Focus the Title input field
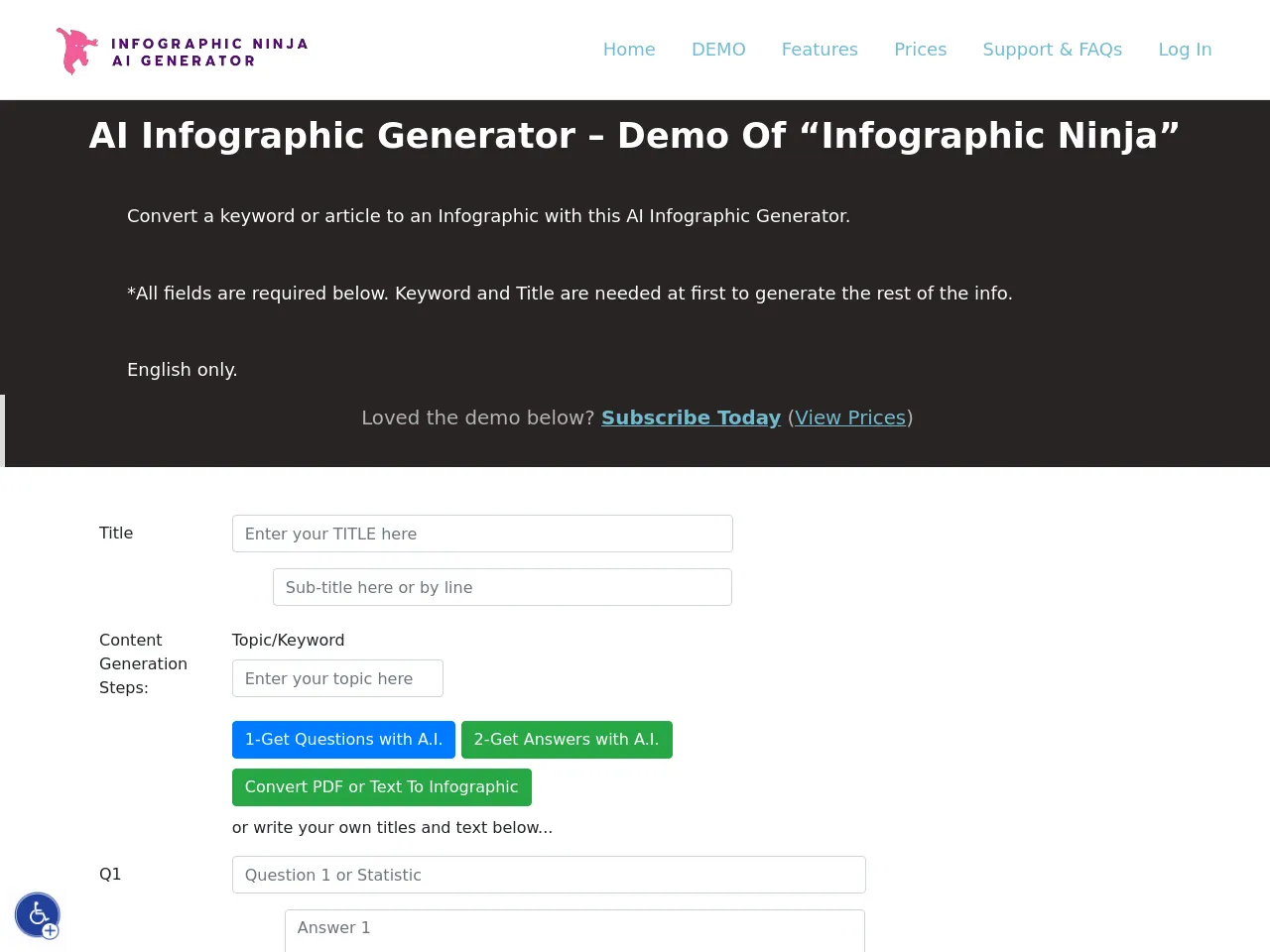Screen dimensions: 1270x952 click(482, 534)
